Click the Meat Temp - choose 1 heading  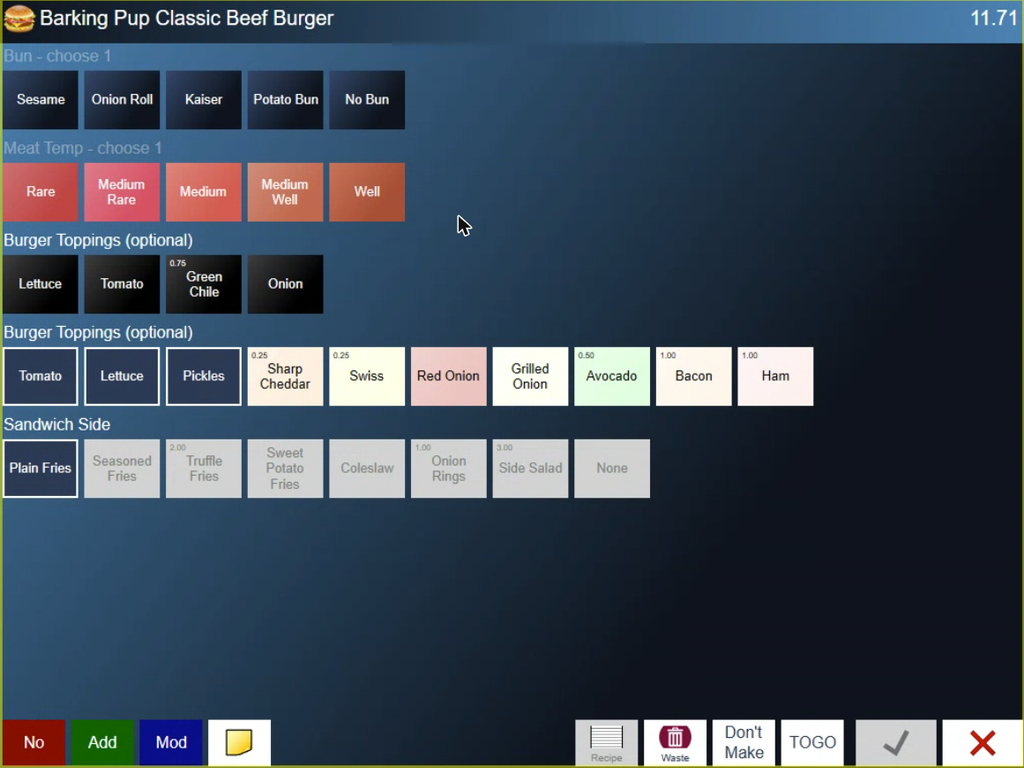82,148
